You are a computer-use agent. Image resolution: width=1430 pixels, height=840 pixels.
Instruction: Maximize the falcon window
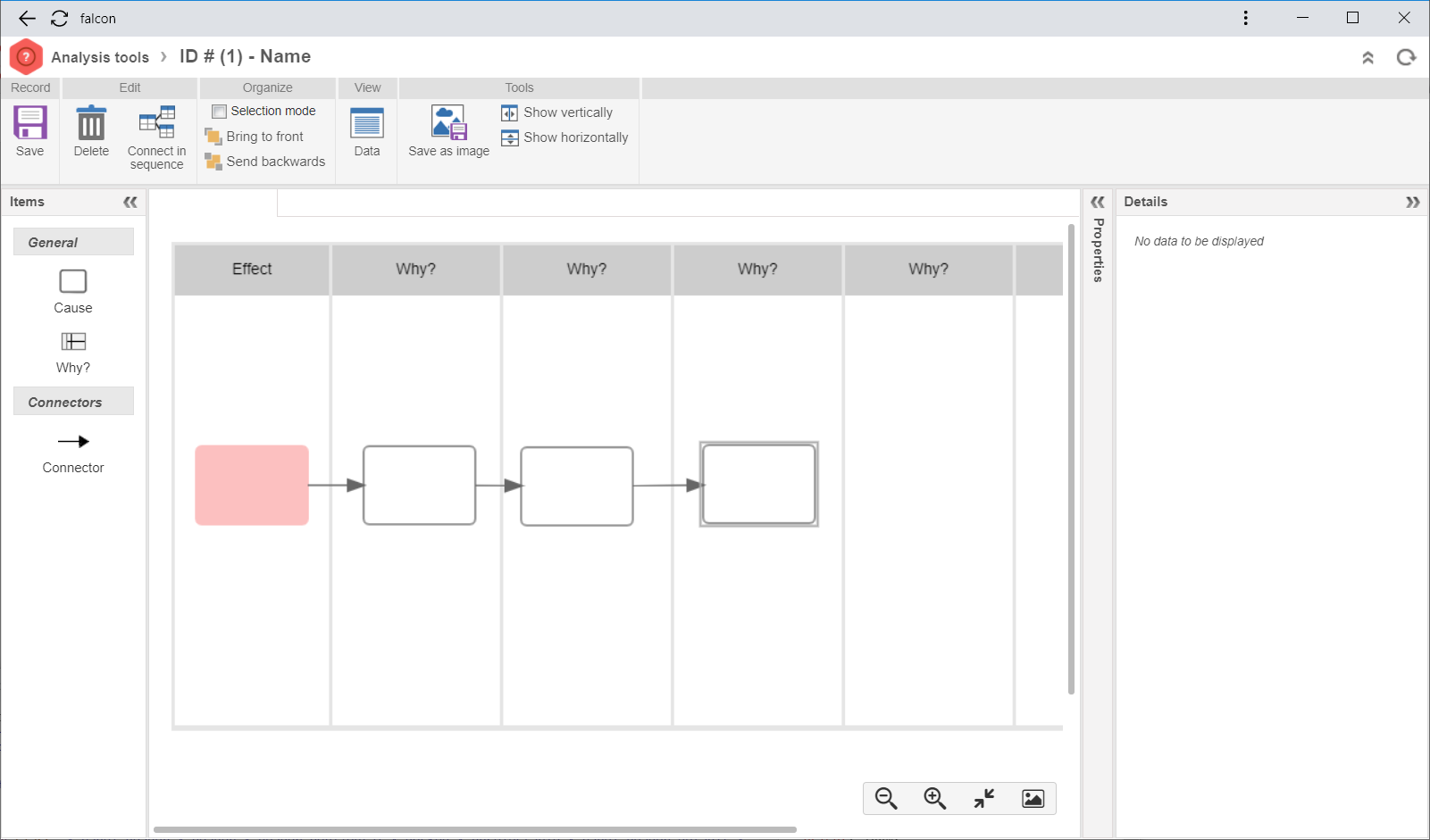(x=1352, y=18)
